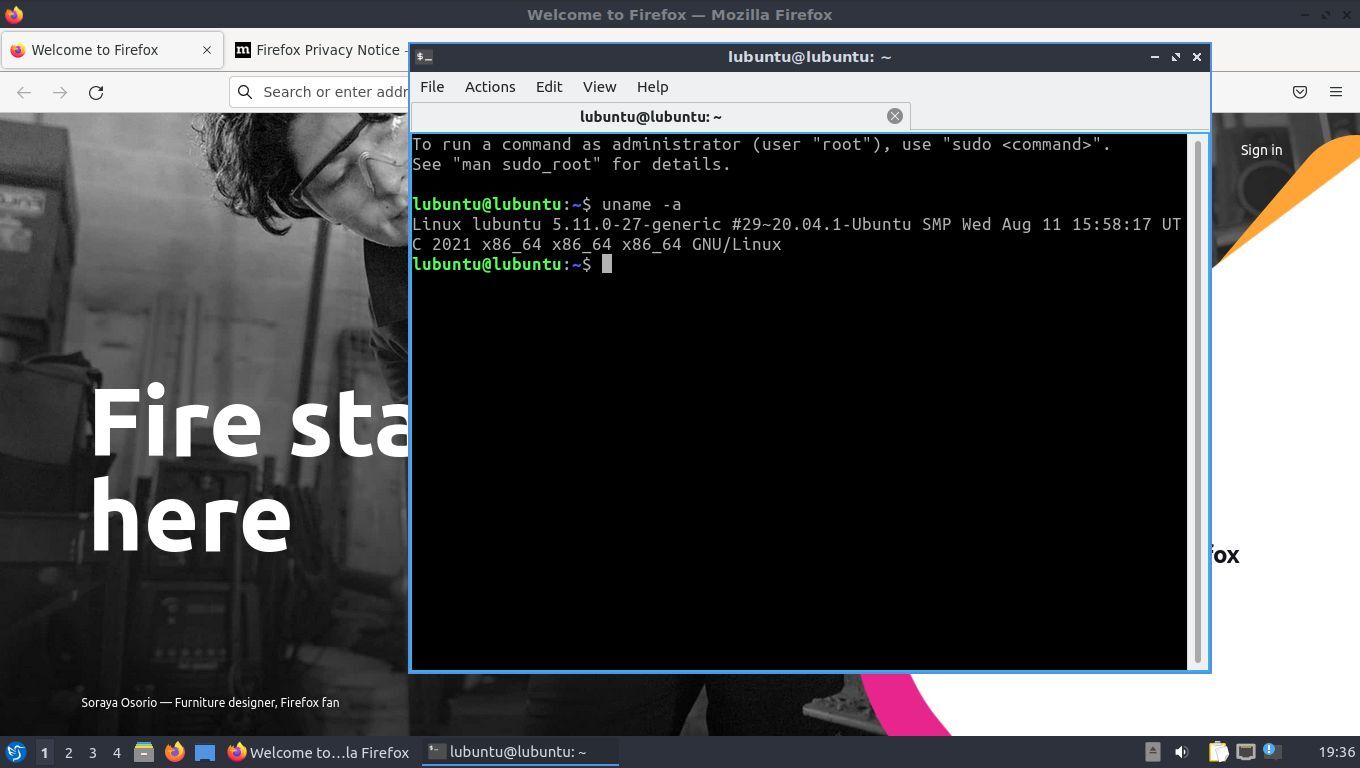Screen dimensions: 1360x768
Task: Click 'Linux lubuntu 5.11.0-27-generic' output line
Action: pyautogui.click(x=796, y=224)
